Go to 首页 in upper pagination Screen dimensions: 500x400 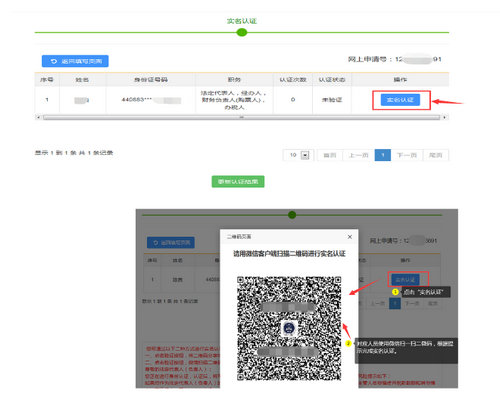(330, 155)
